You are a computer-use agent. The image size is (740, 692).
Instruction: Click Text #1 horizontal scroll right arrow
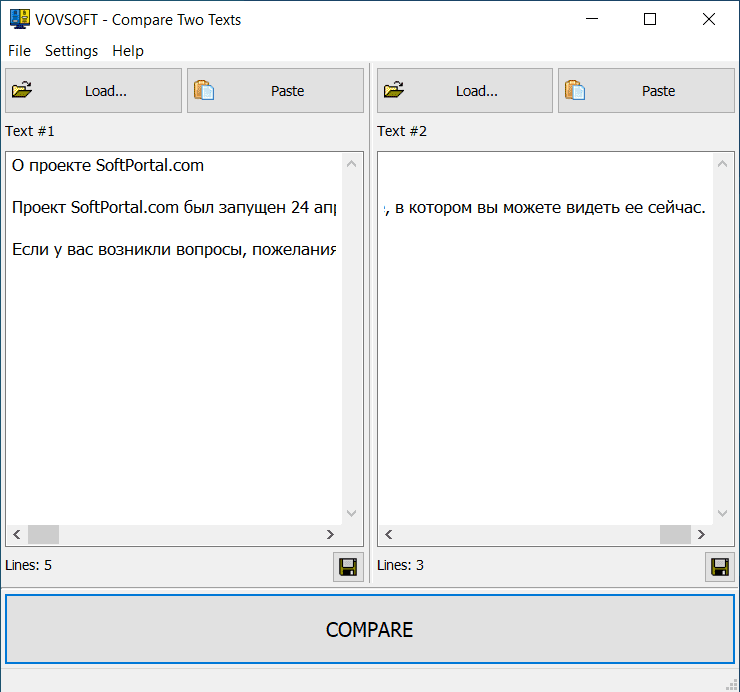[330, 534]
